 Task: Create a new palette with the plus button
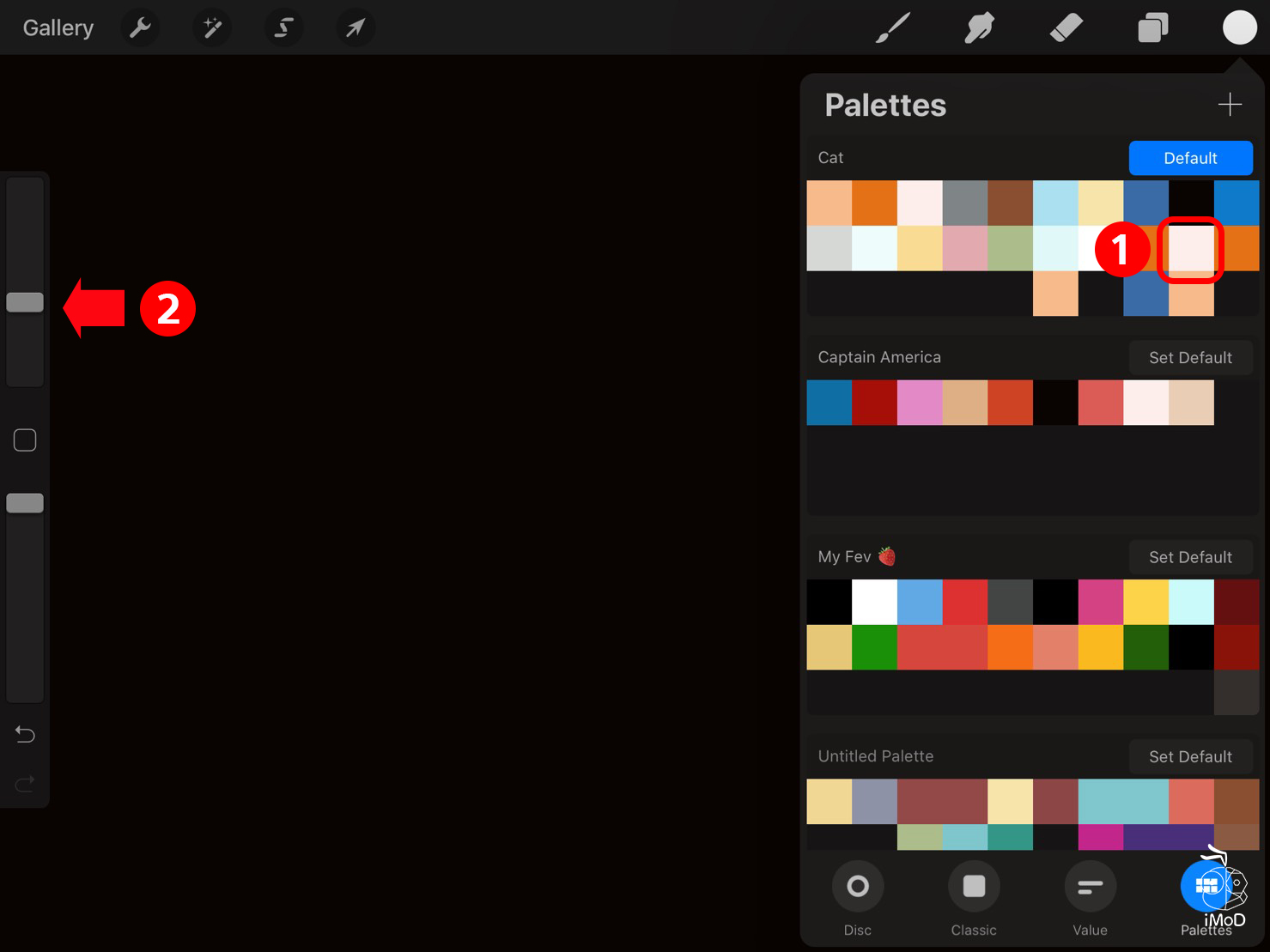click(x=1229, y=104)
